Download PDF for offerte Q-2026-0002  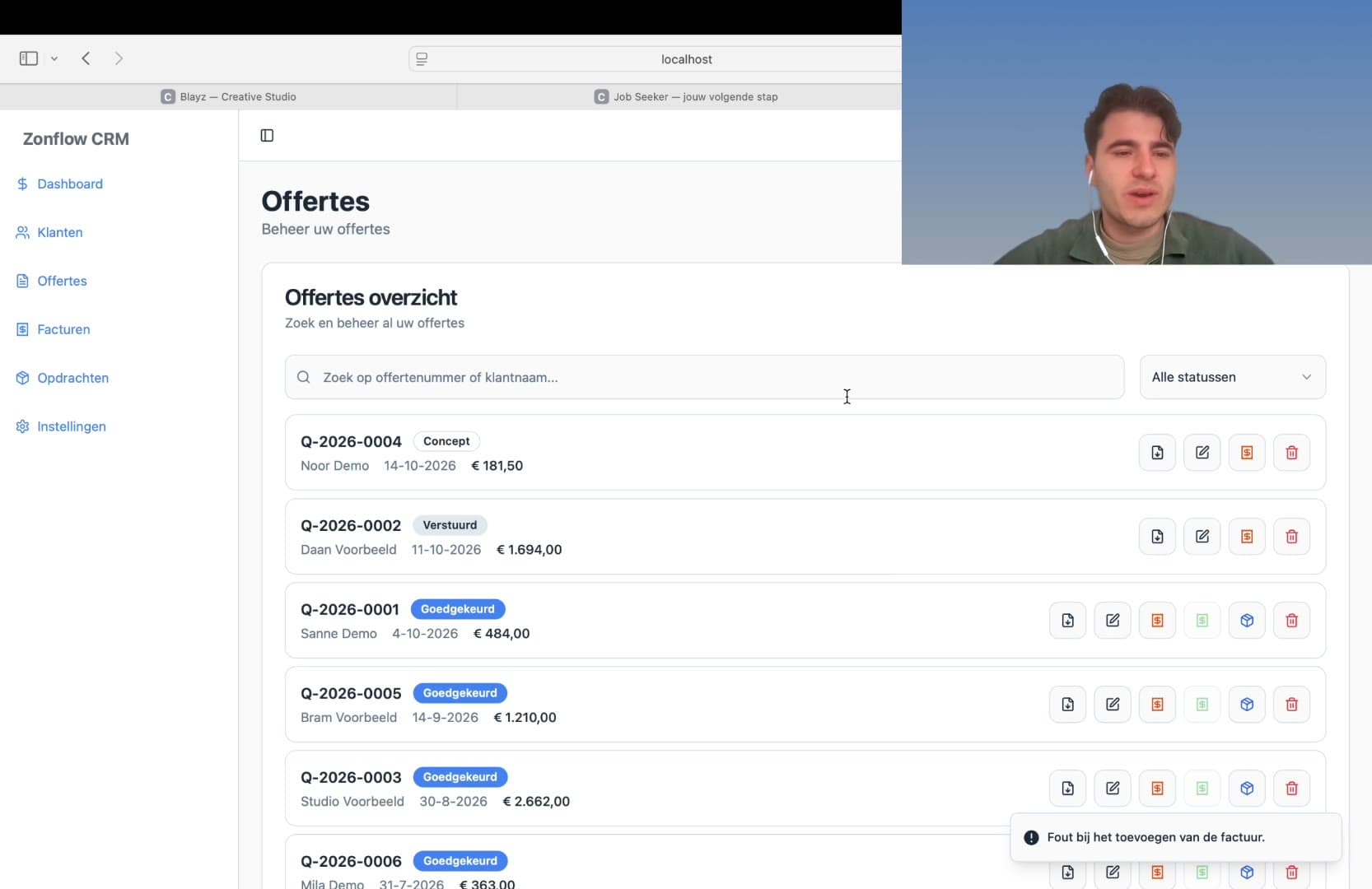click(1157, 537)
